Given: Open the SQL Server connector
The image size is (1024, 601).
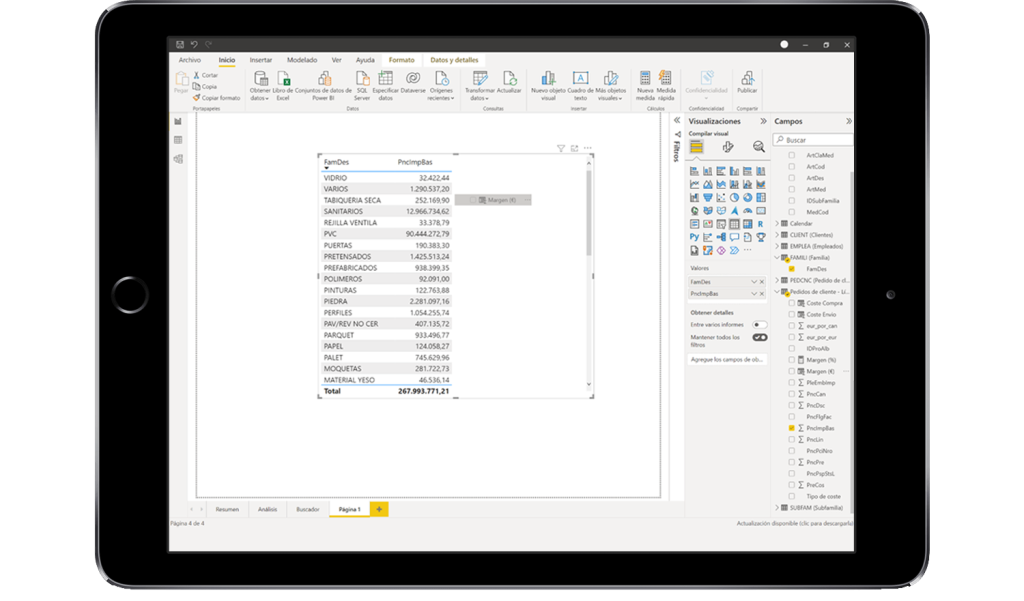Looking at the screenshot, I should pos(361,81).
